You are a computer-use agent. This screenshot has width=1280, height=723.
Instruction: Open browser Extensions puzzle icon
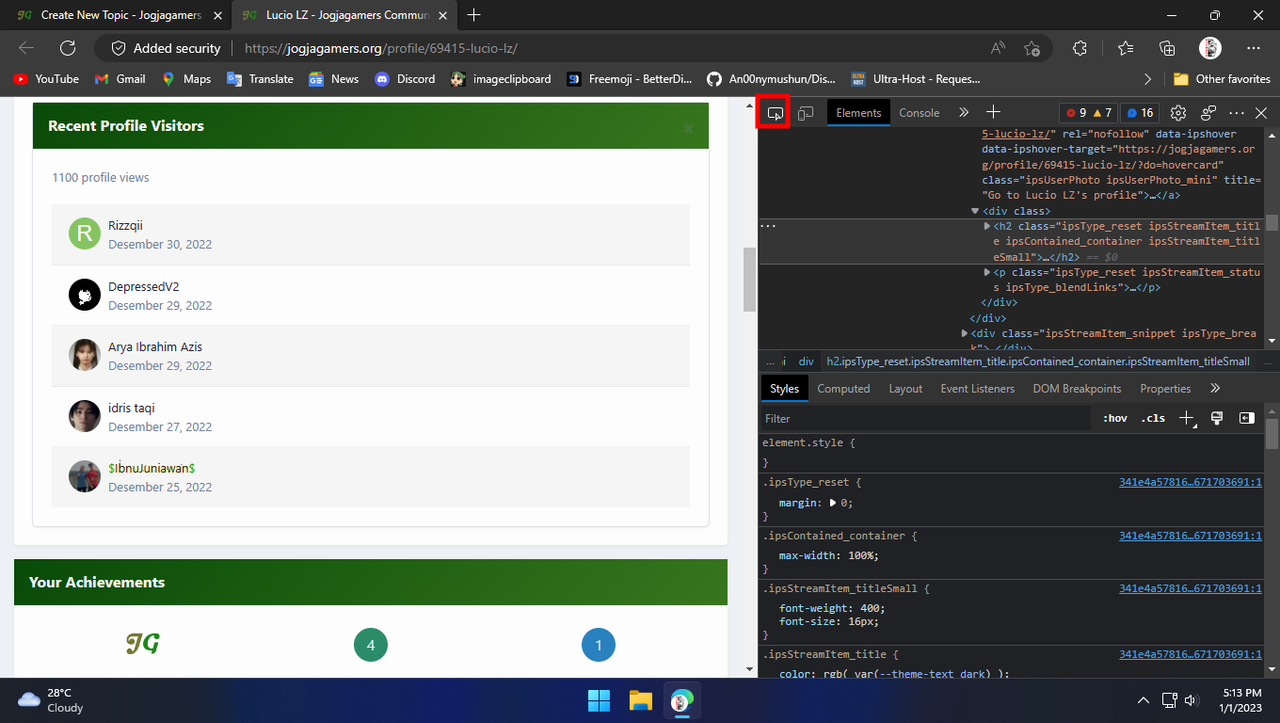1080,48
